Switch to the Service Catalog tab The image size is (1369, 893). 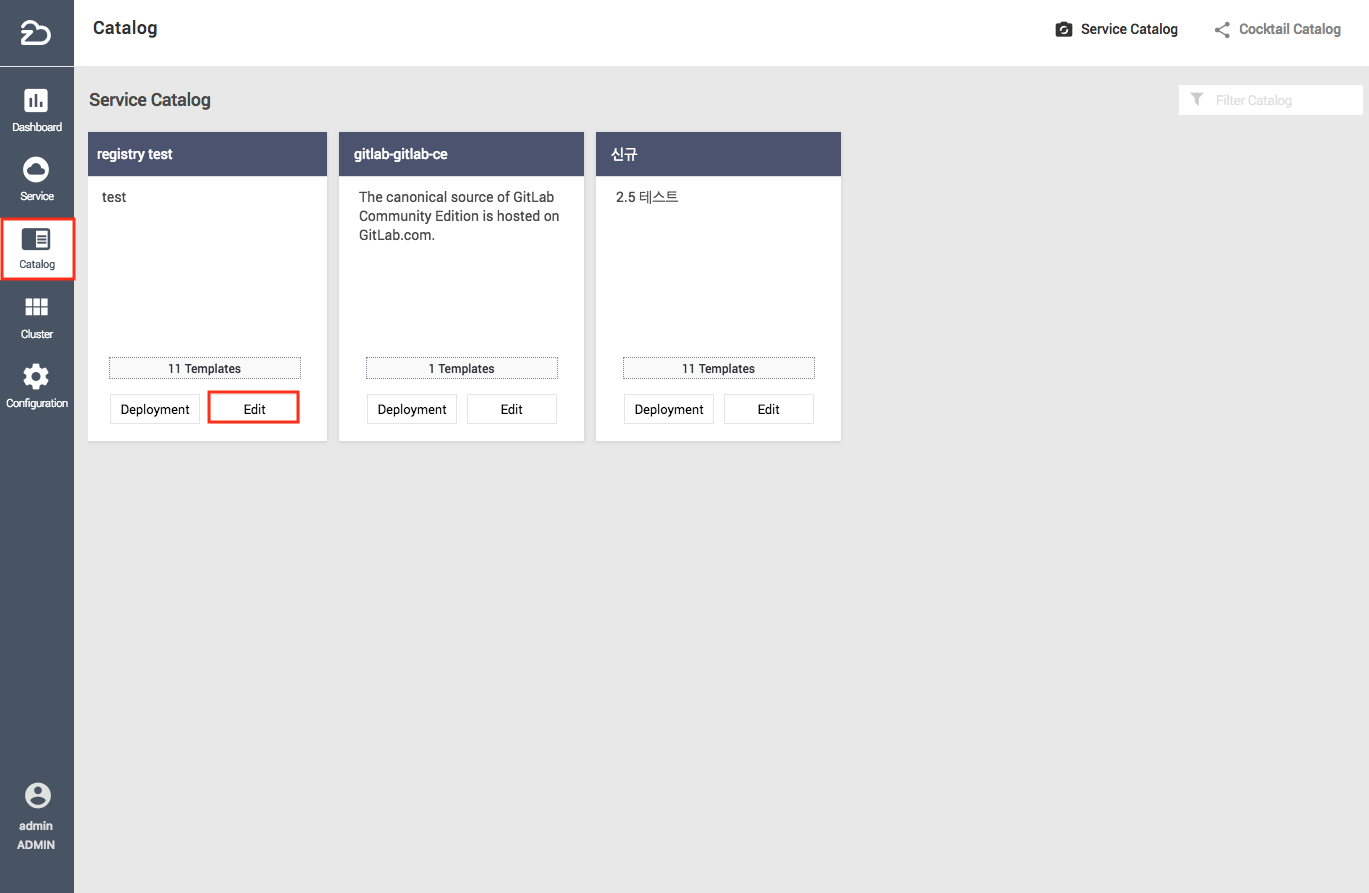coord(1116,30)
